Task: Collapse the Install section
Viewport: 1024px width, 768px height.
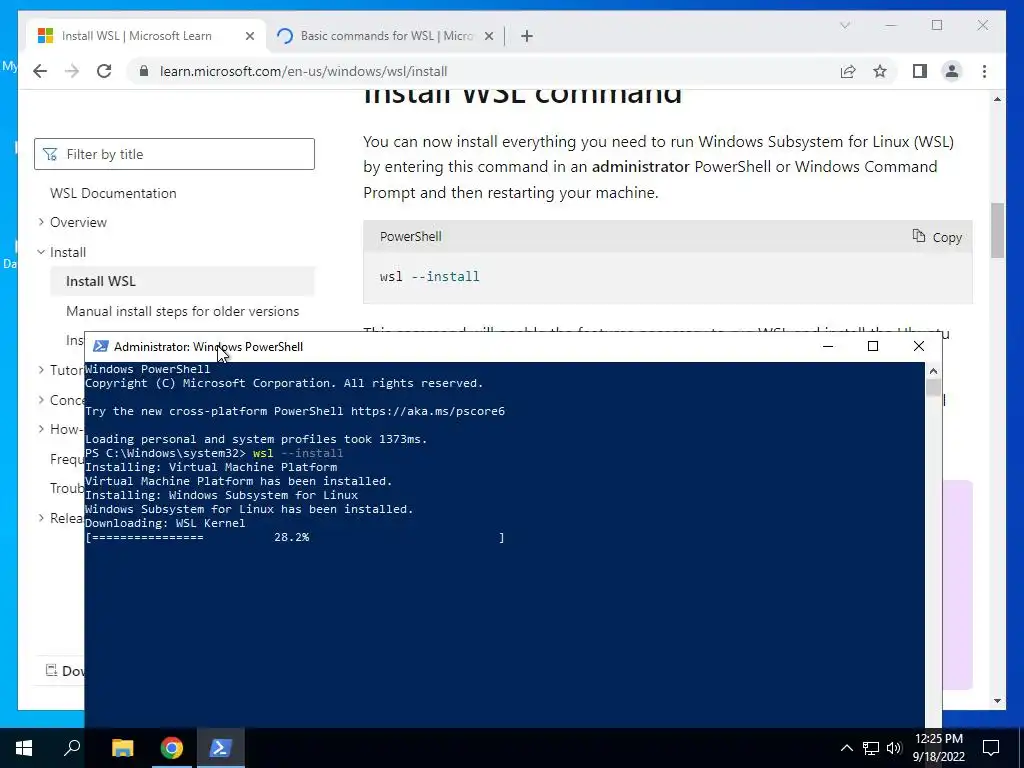Action: 41,252
